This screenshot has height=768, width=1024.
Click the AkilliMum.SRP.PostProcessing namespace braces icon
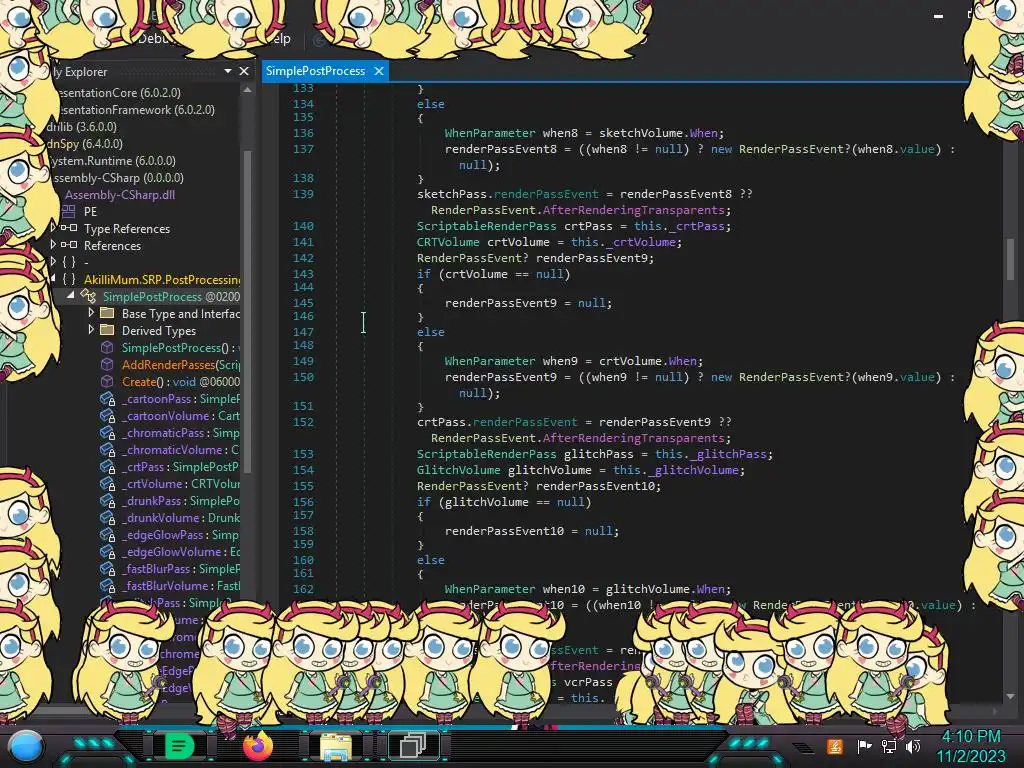point(69,280)
